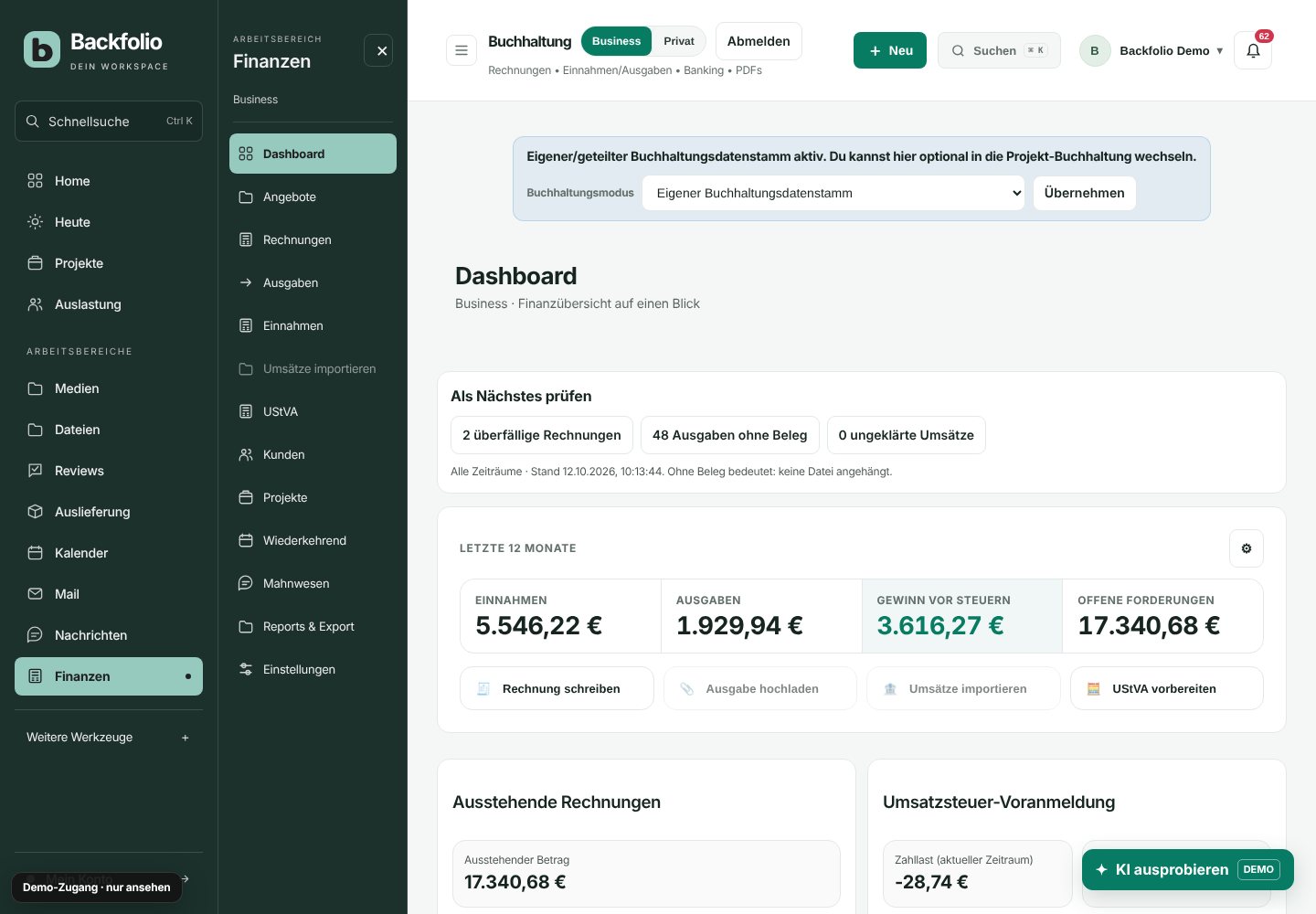
Task: Switch to Privat accounting mode
Action: (679, 41)
